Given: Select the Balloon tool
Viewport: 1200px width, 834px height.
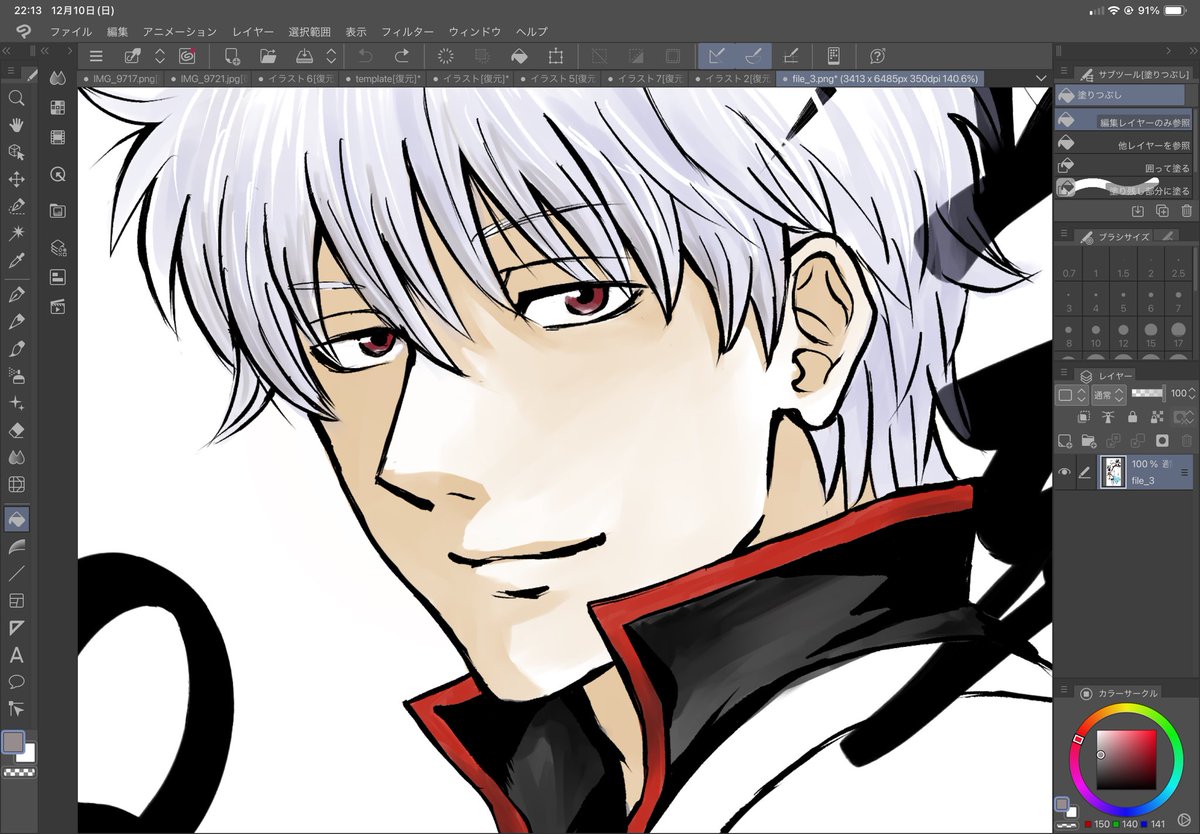Looking at the screenshot, I should [x=16, y=682].
